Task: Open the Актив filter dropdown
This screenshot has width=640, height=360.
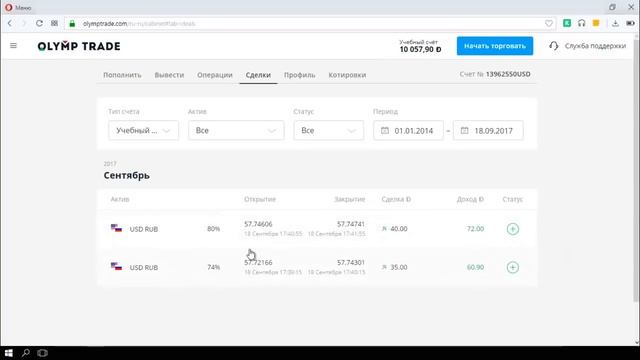Action: coord(236,131)
